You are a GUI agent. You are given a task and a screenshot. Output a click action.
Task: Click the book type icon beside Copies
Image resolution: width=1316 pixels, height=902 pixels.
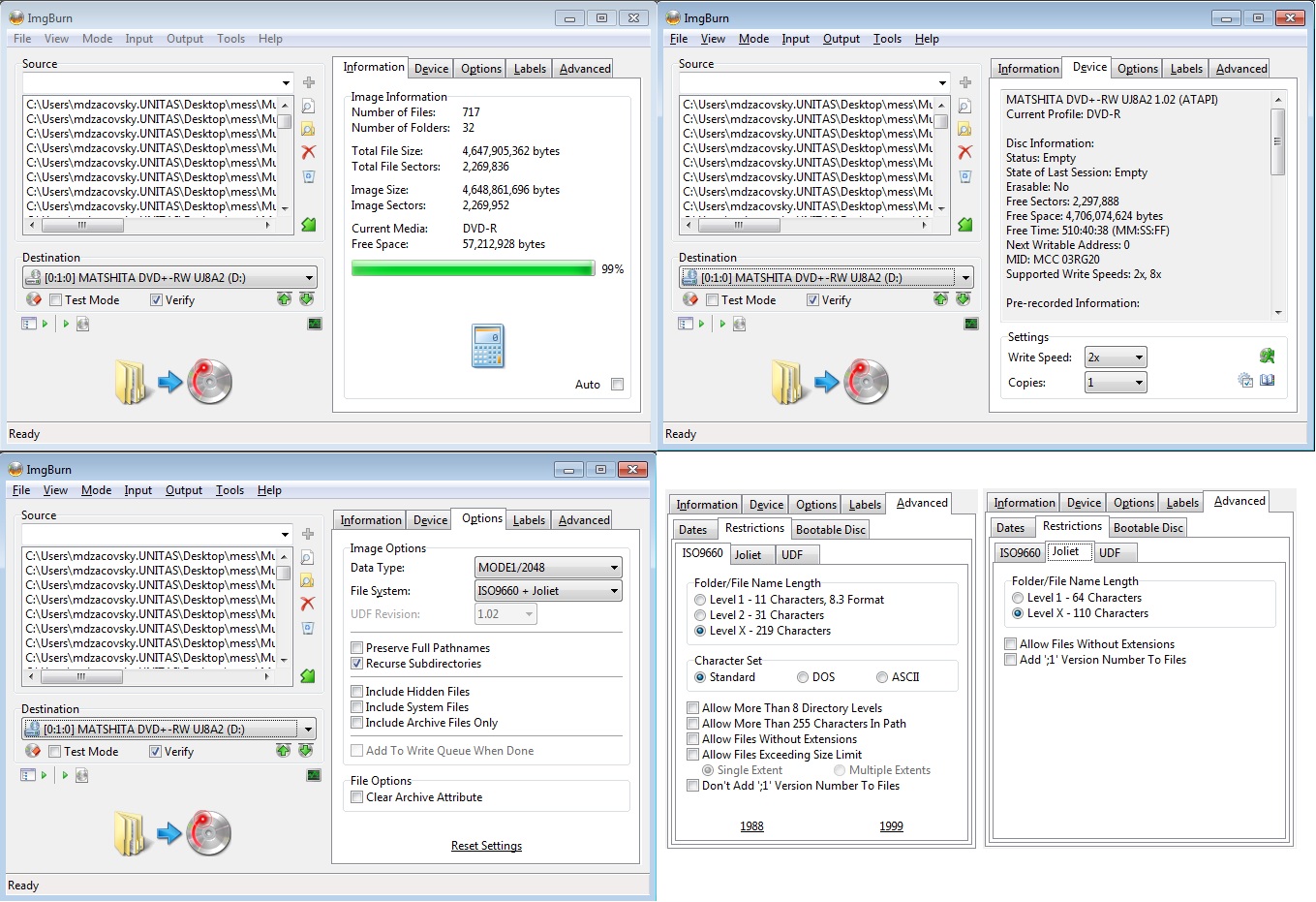point(1267,381)
